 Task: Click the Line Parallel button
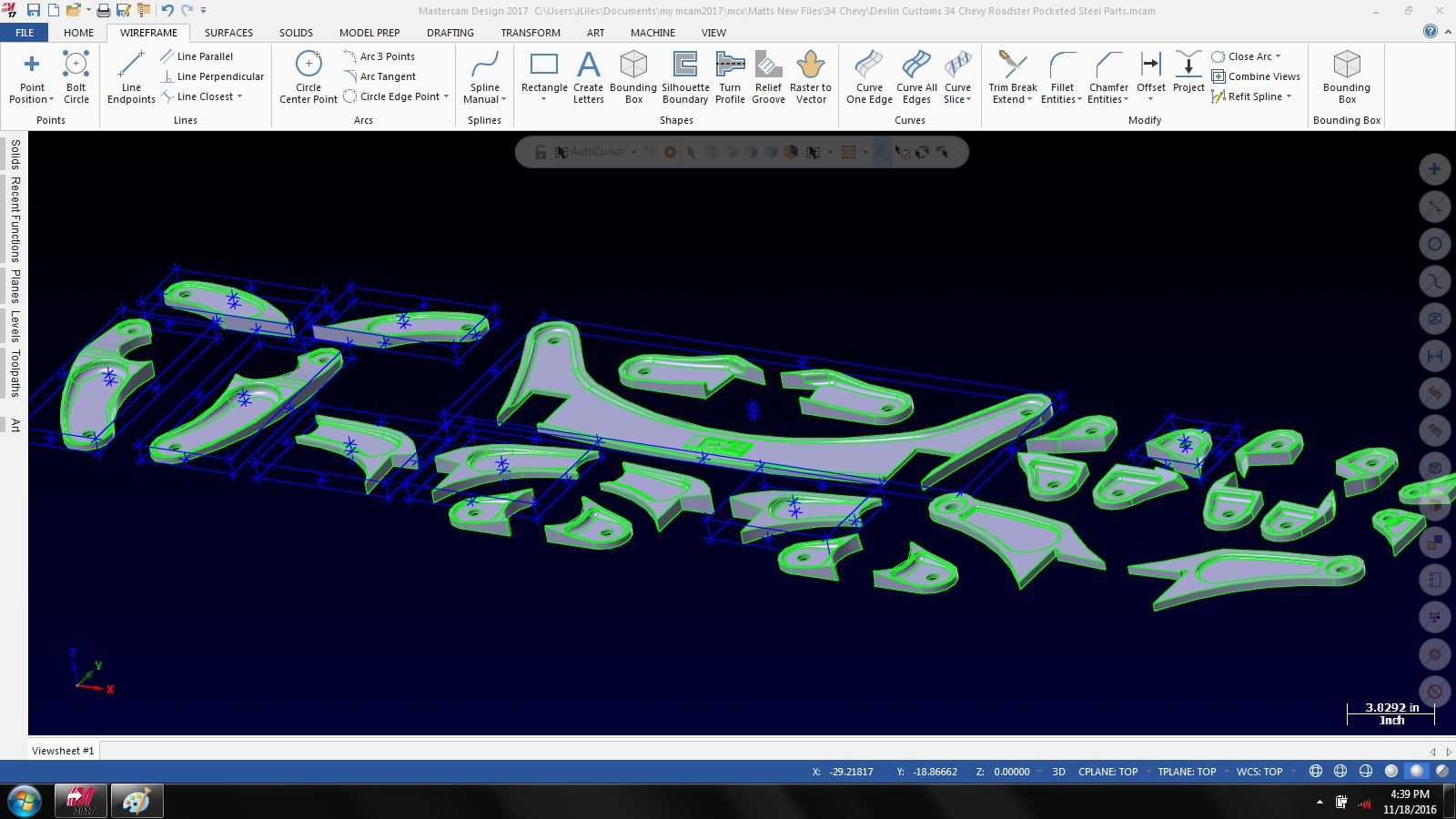pos(197,56)
